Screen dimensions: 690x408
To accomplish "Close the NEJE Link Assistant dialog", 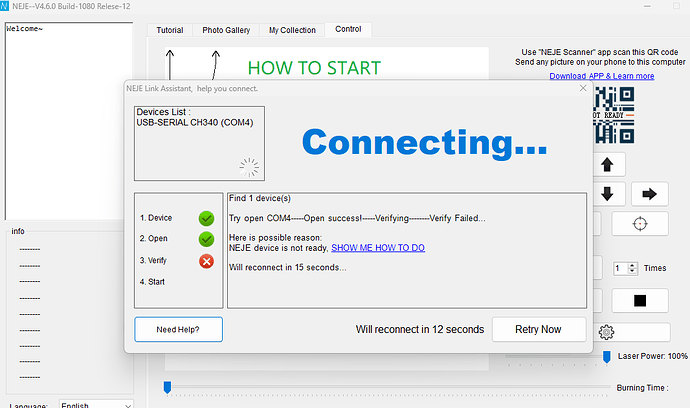I will point(583,88).
